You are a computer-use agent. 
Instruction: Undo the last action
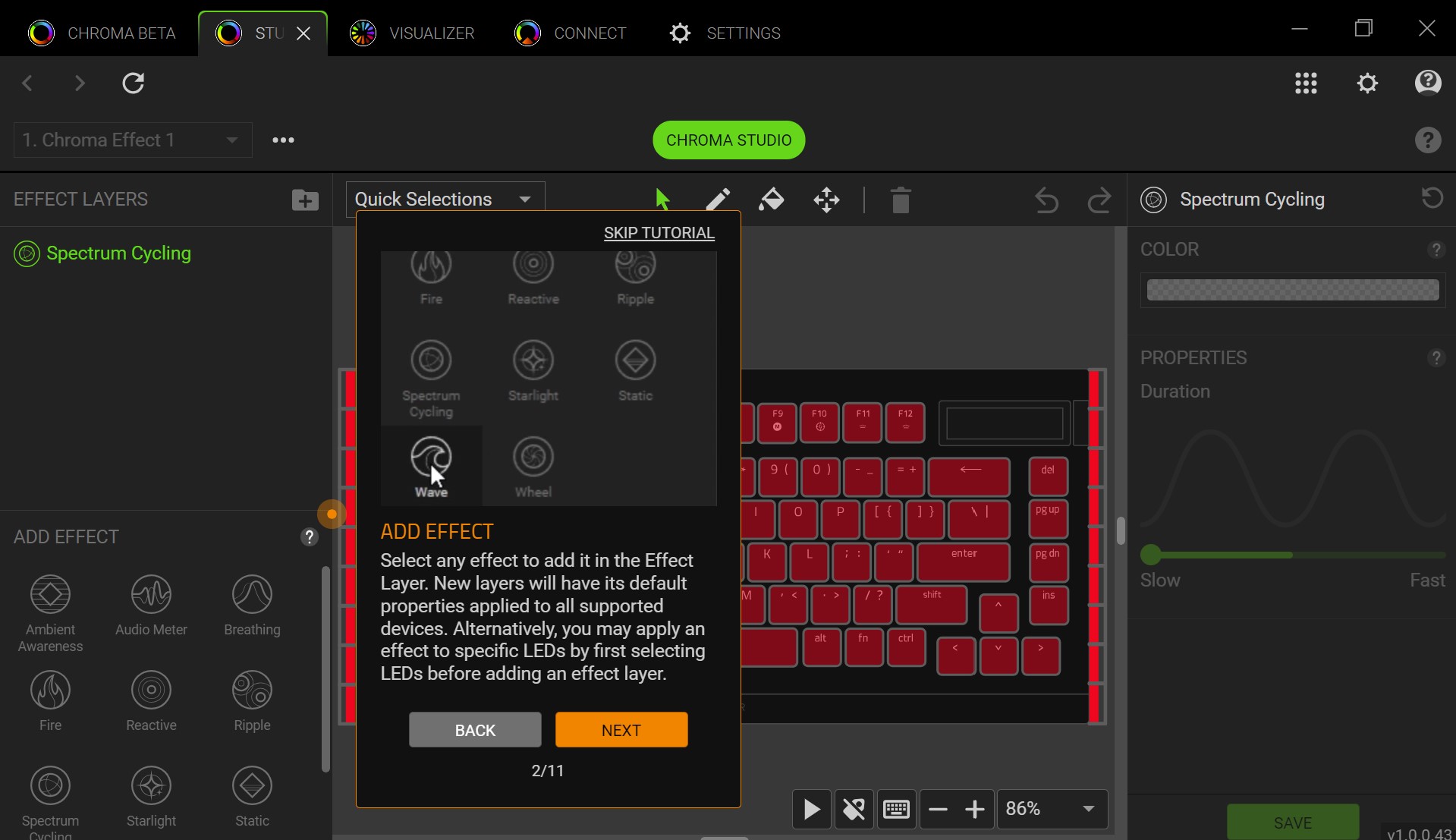(x=1046, y=200)
